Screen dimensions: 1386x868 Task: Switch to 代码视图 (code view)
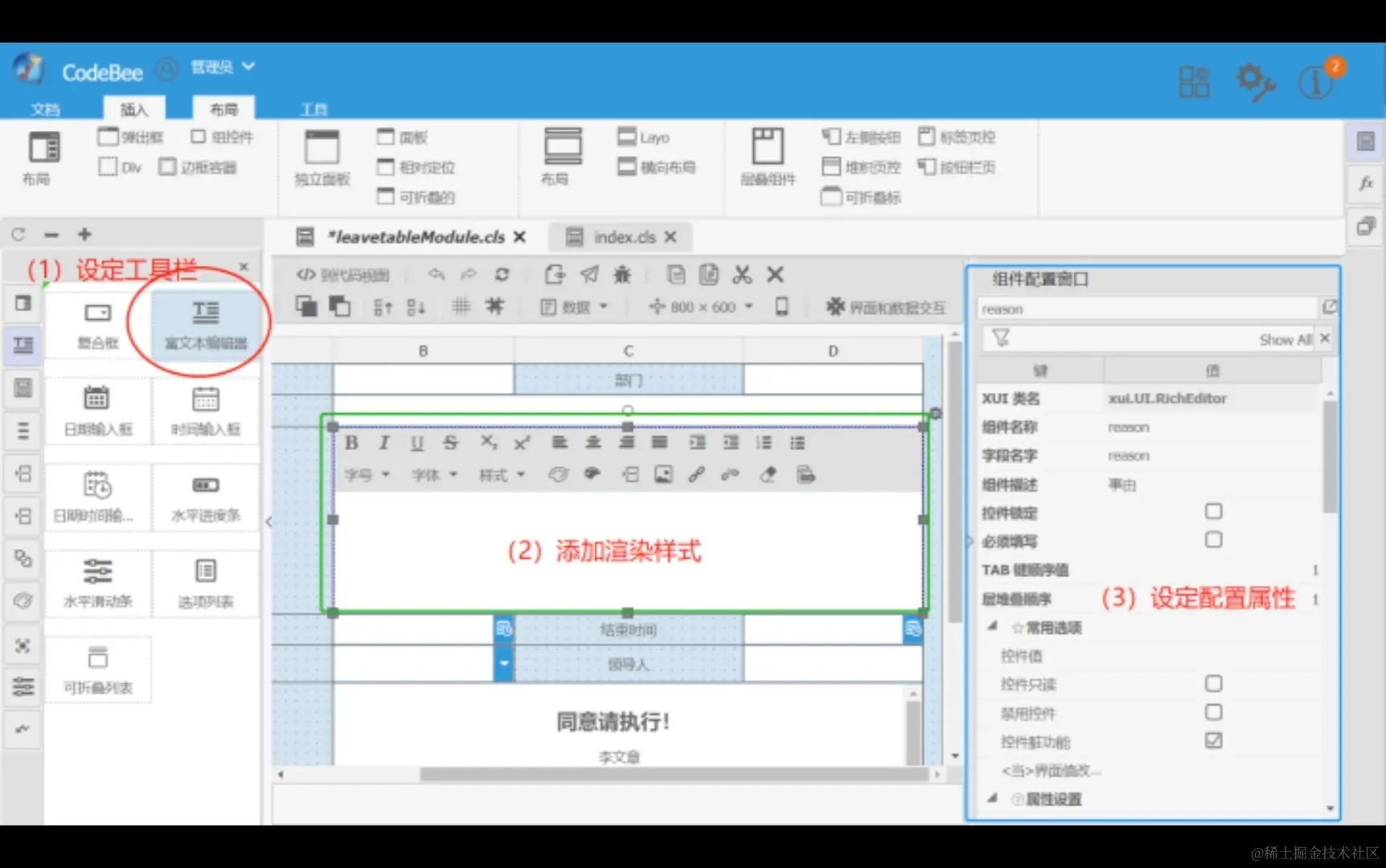342,274
